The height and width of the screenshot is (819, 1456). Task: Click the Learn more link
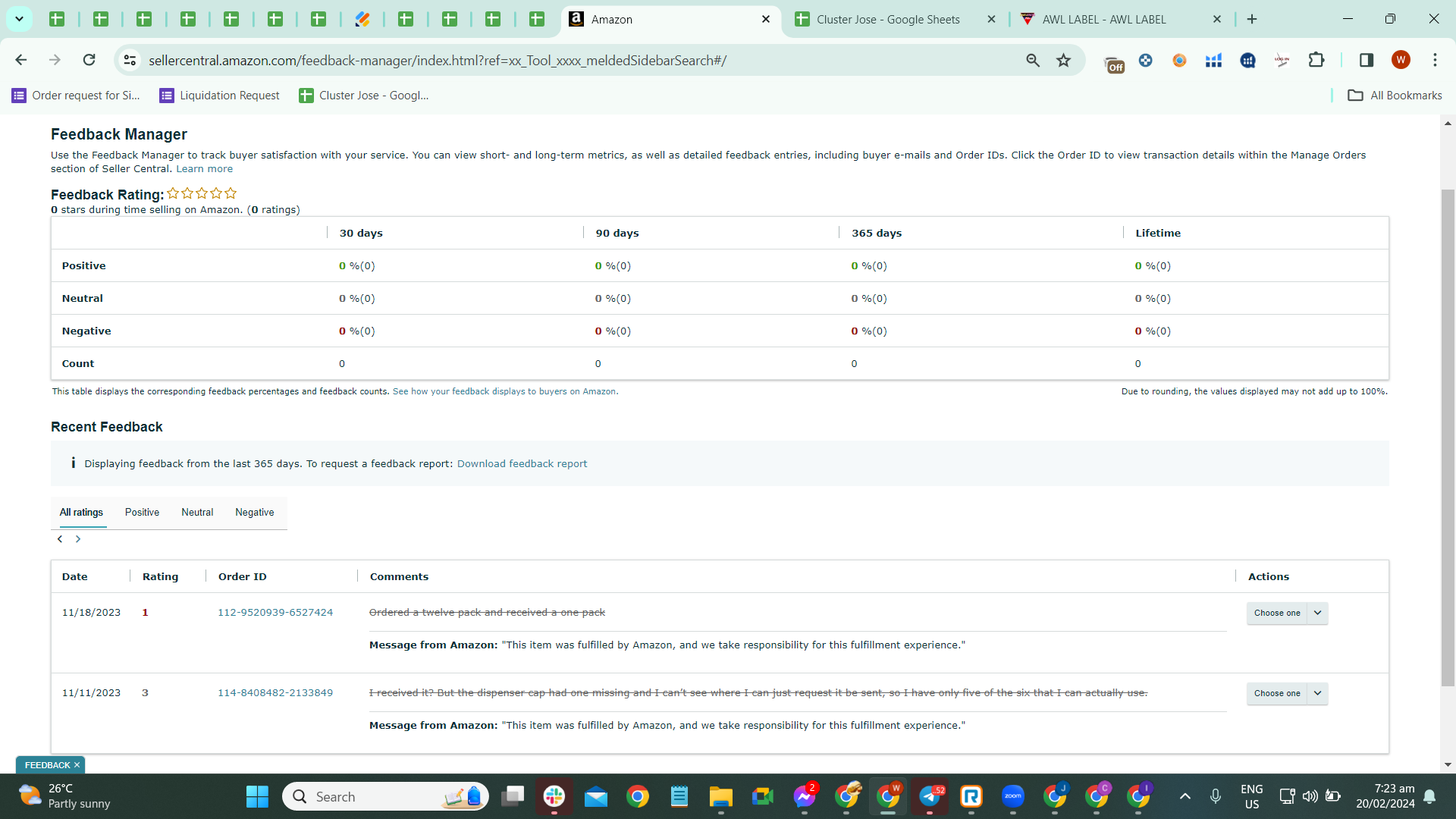point(204,169)
